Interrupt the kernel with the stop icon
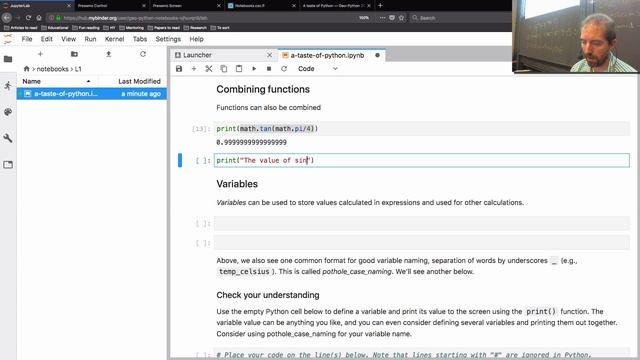The height and width of the screenshot is (360, 640). pyautogui.click(x=269, y=69)
